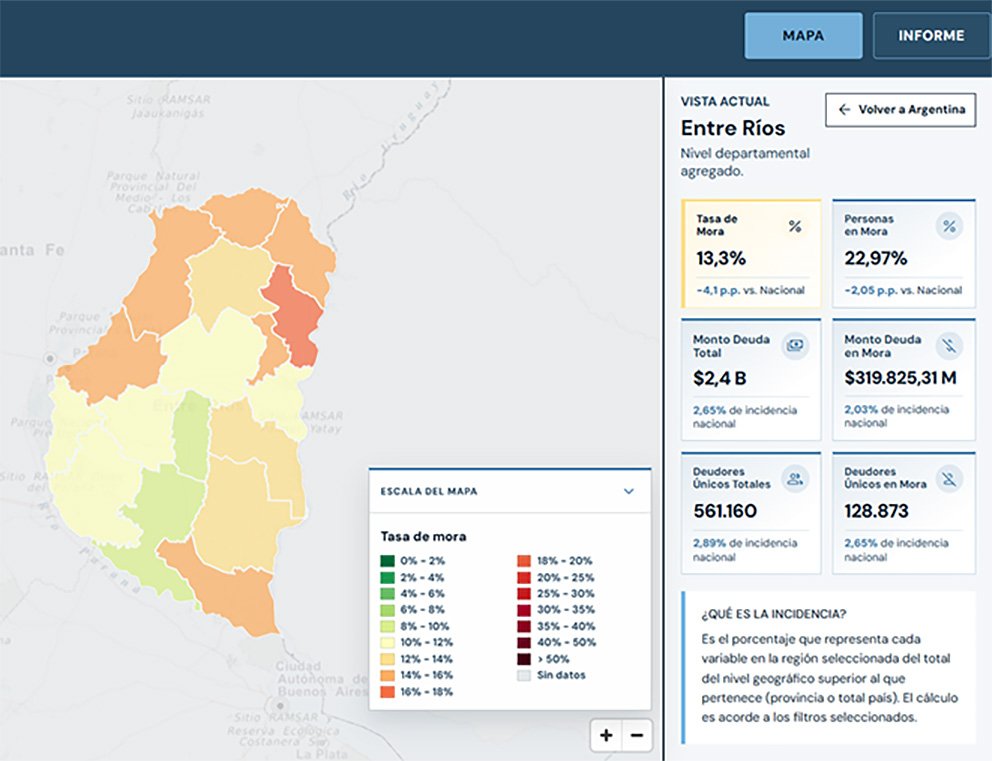Click Volver a Argentina button
The height and width of the screenshot is (761, 992).
point(900,109)
